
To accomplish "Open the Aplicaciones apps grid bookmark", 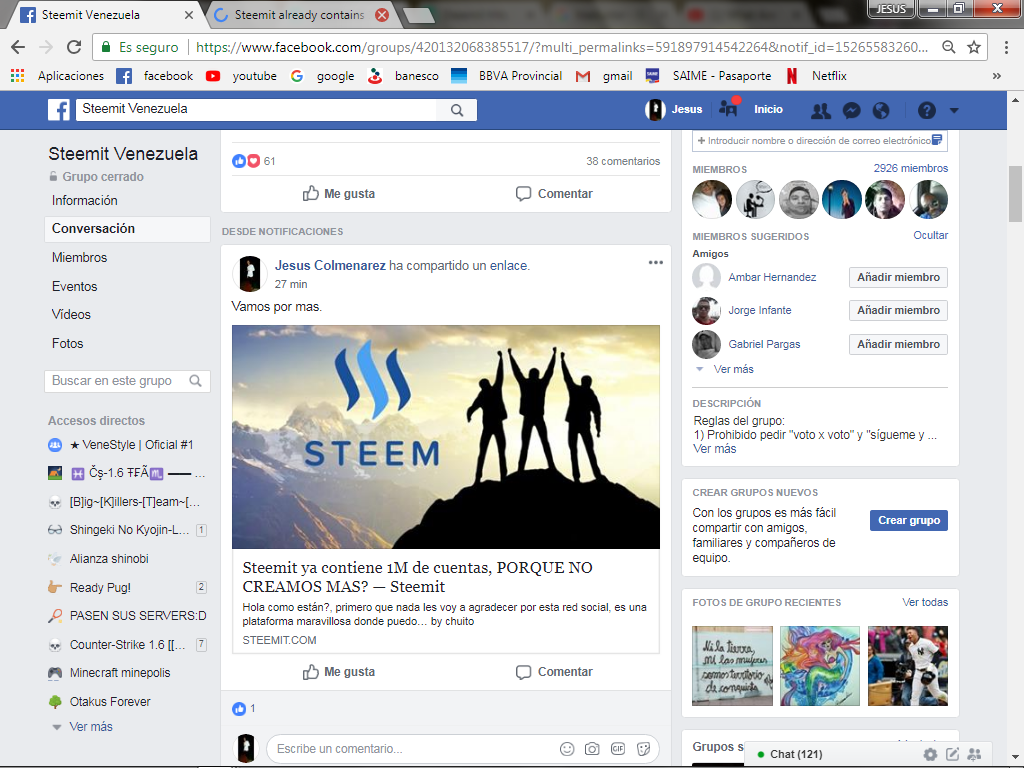I will [57, 76].
